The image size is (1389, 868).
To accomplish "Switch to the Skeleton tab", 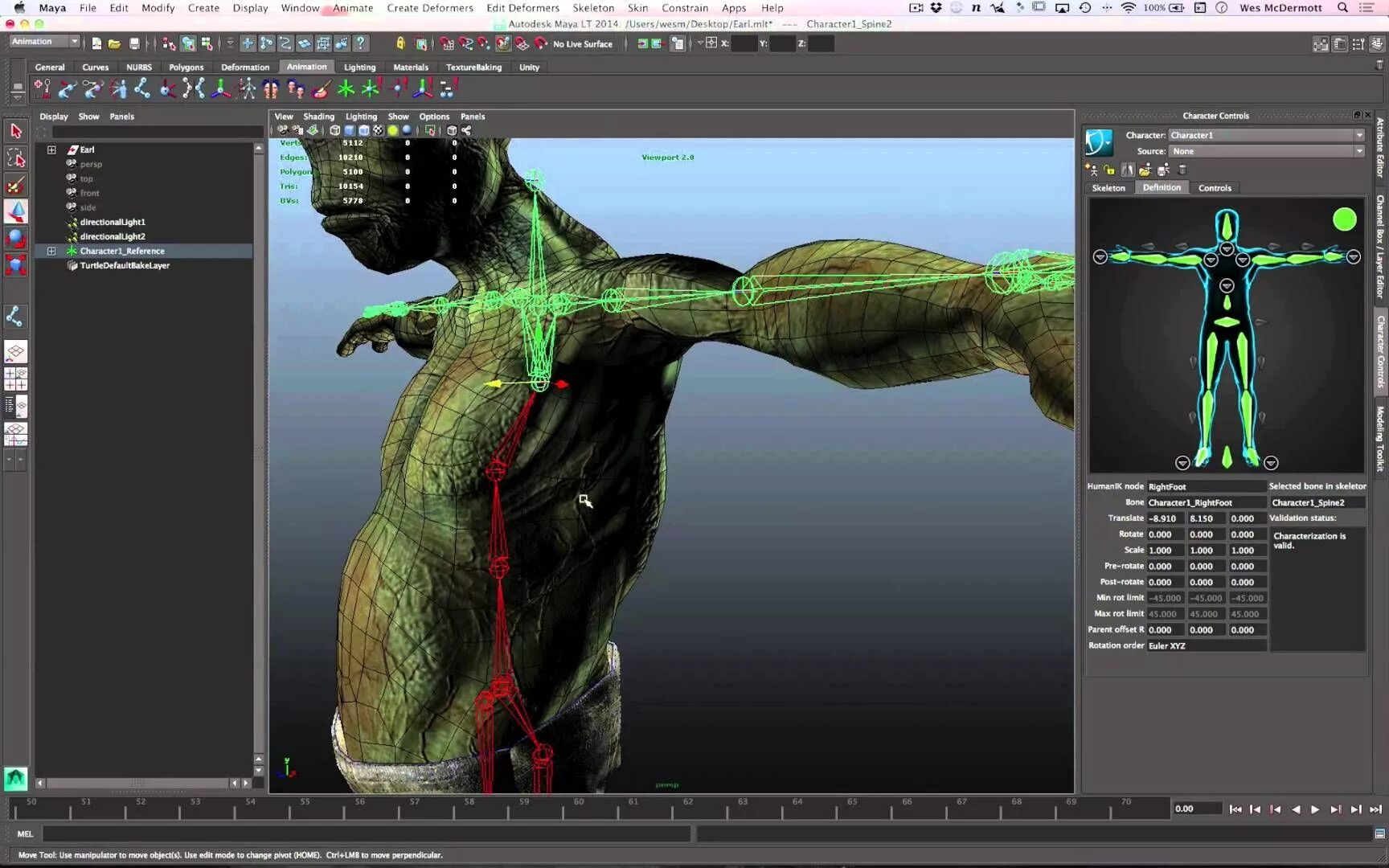I will pos(1108,188).
